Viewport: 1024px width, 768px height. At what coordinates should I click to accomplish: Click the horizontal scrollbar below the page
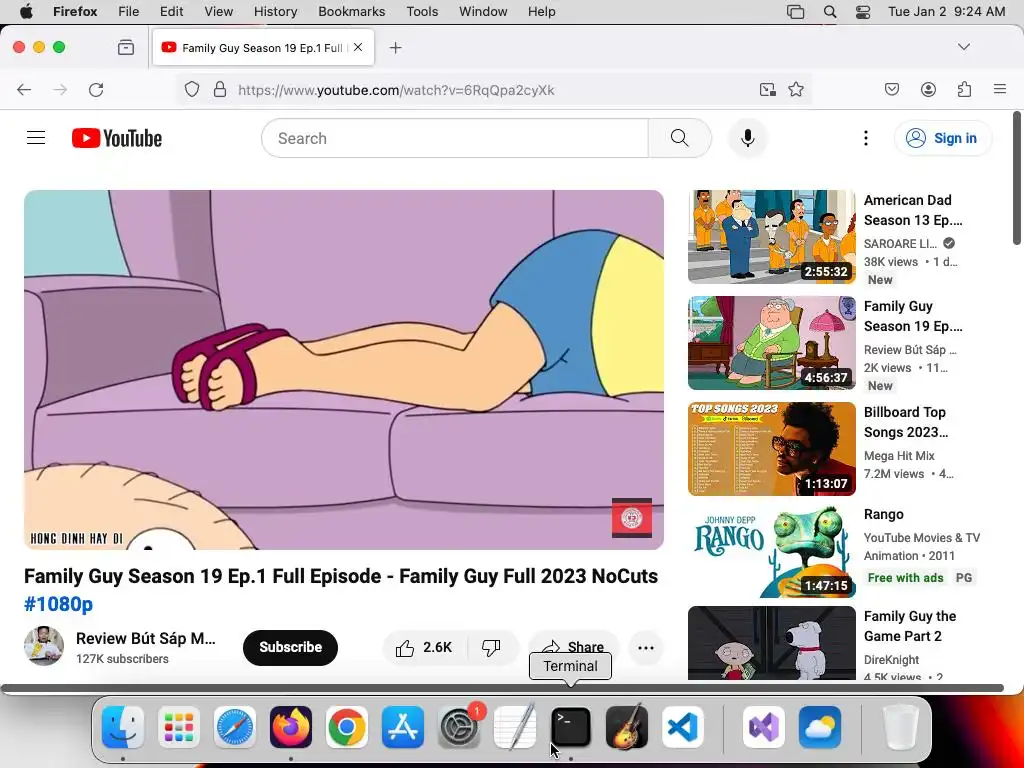click(502, 688)
